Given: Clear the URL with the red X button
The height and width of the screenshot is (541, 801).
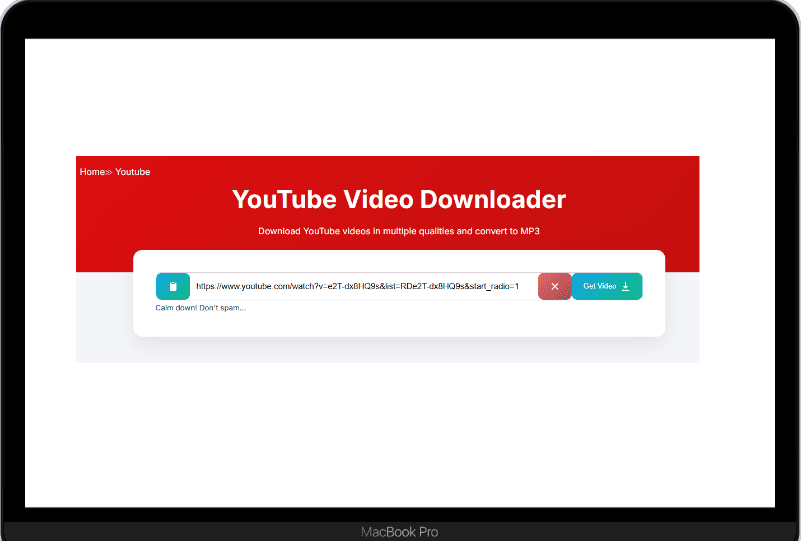Looking at the screenshot, I should [x=555, y=286].
